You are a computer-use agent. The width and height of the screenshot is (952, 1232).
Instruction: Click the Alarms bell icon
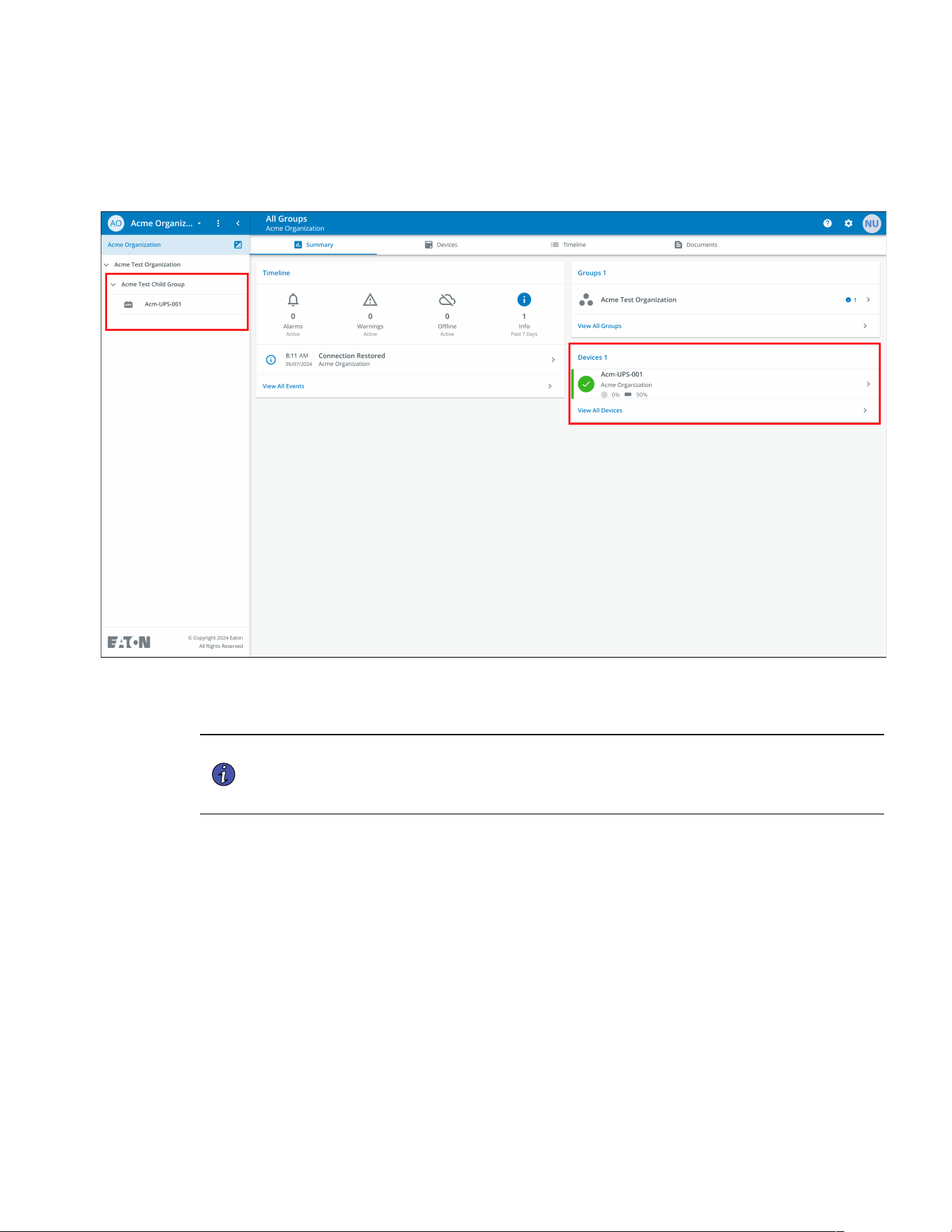[293, 299]
